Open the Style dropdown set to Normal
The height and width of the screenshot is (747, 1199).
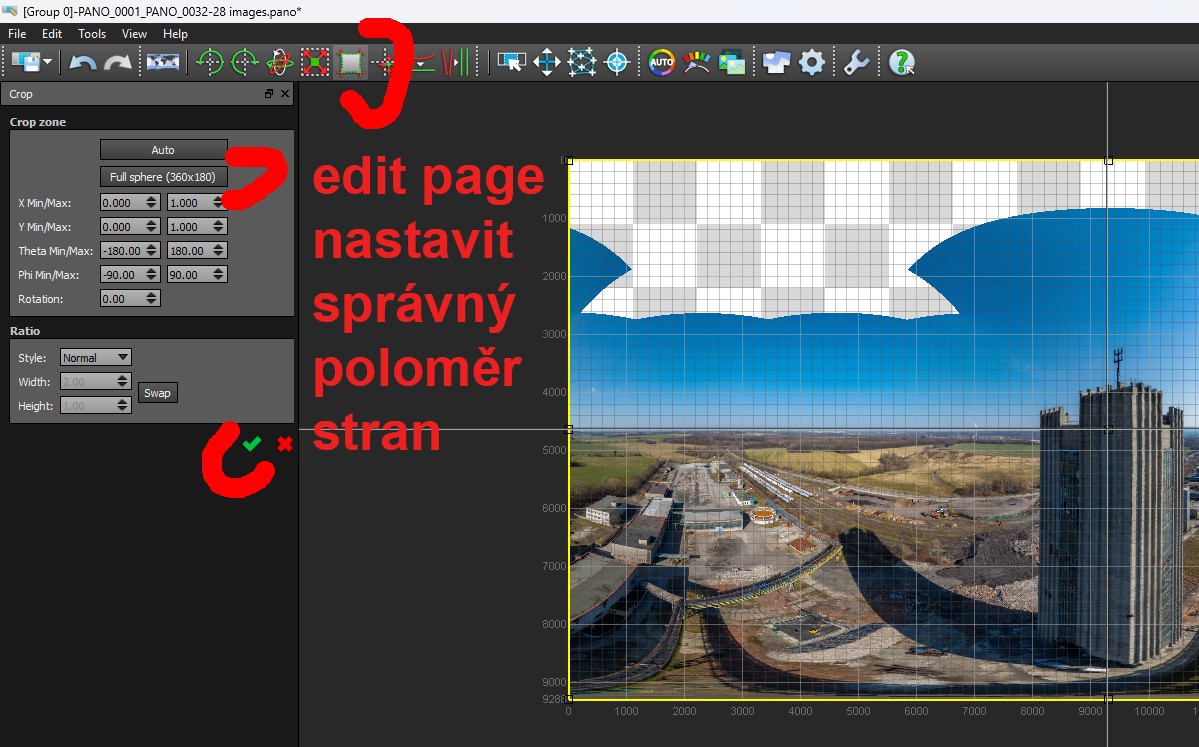point(96,357)
